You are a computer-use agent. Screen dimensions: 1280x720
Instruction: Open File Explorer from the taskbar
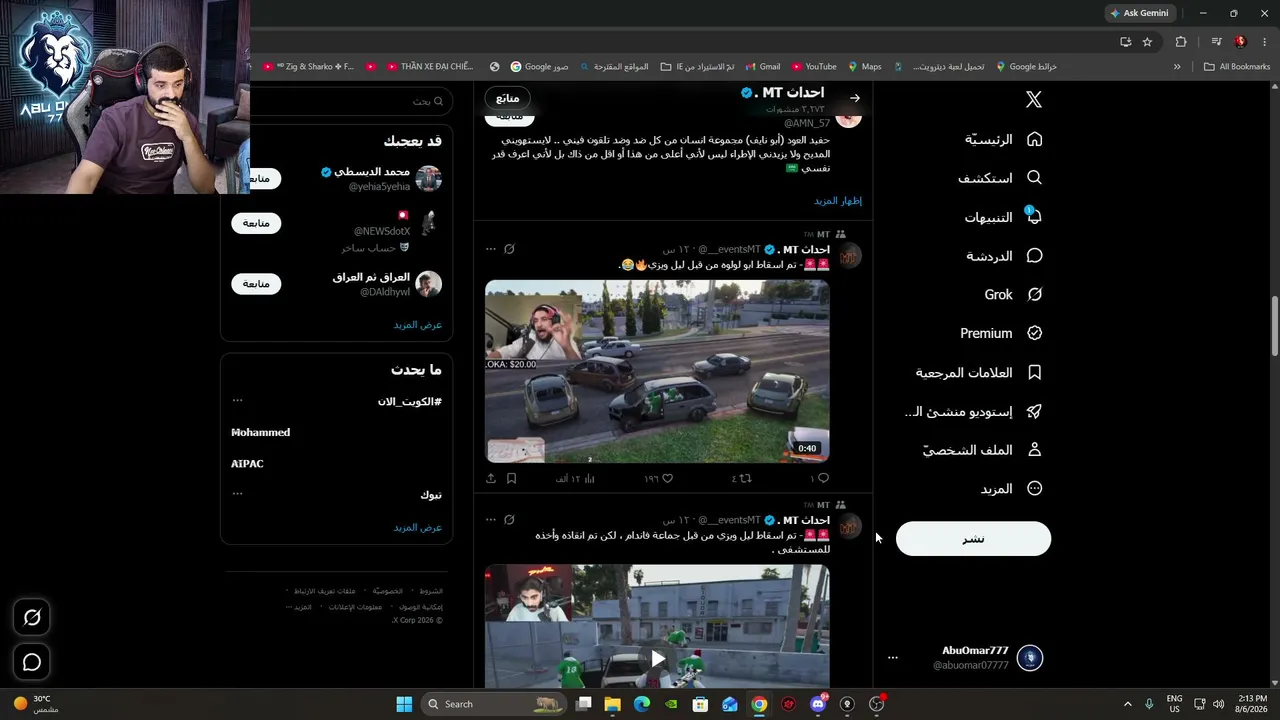point(613,704)
